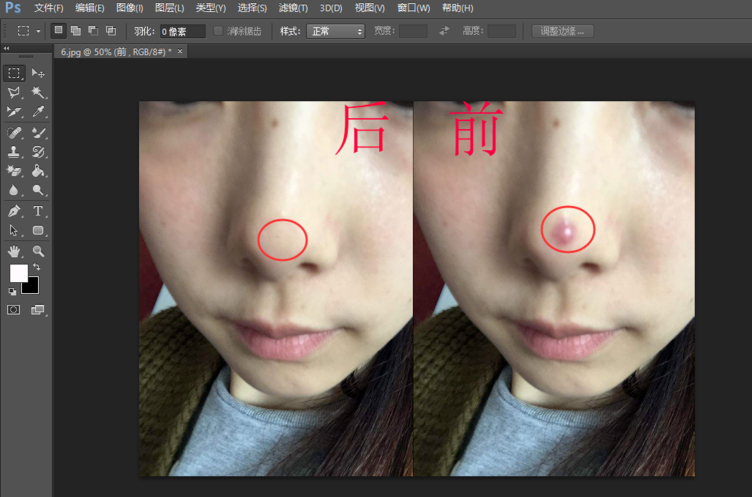Viewport: 752px width, 497px height.
Task: Enable the 消除锯齿 anti-alias checkbox
Action: click(219, 31)
